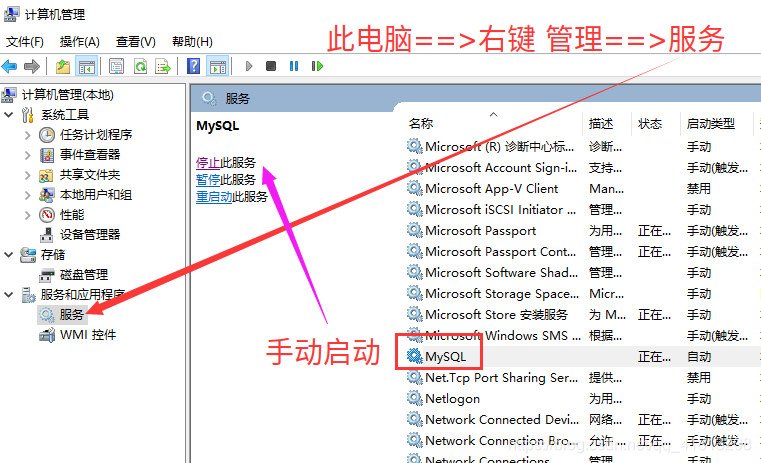
Task: Select 服务 in the tree
Action: [x=71, y=314]
